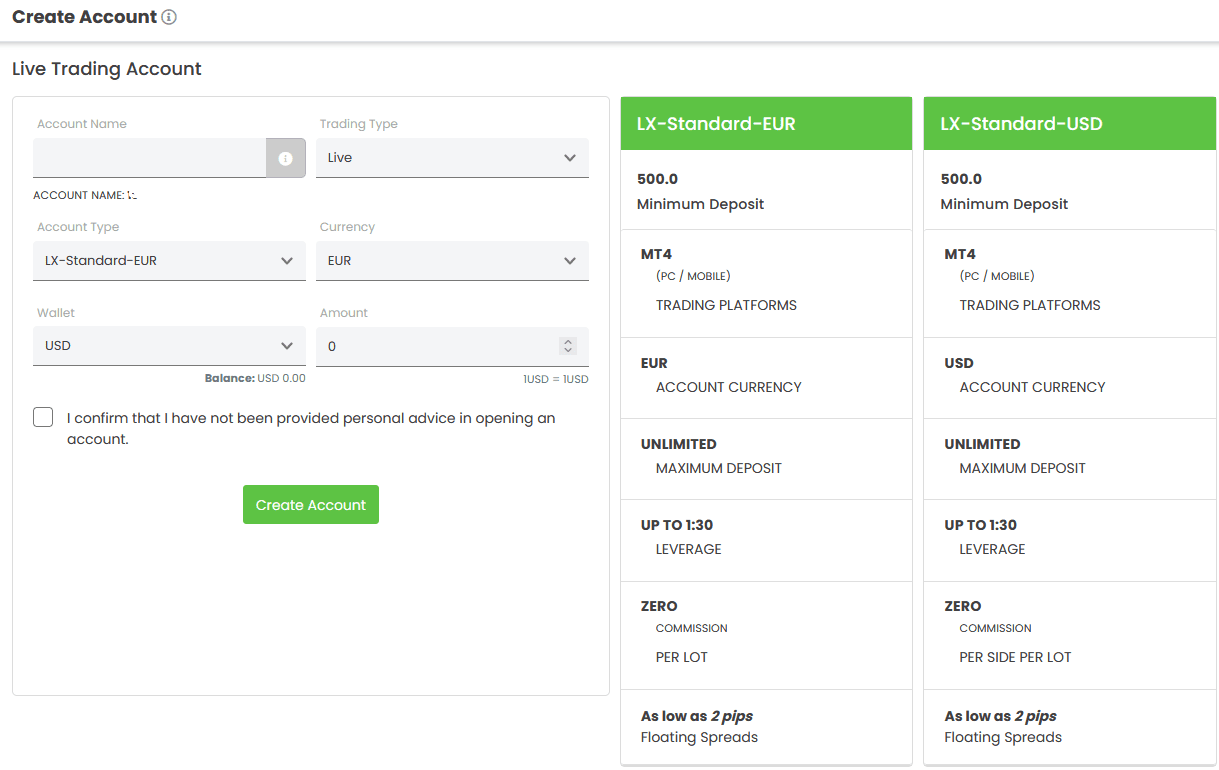Select the LX-Standard-EUR card header
1219x770 pixels.
(766, 124)
